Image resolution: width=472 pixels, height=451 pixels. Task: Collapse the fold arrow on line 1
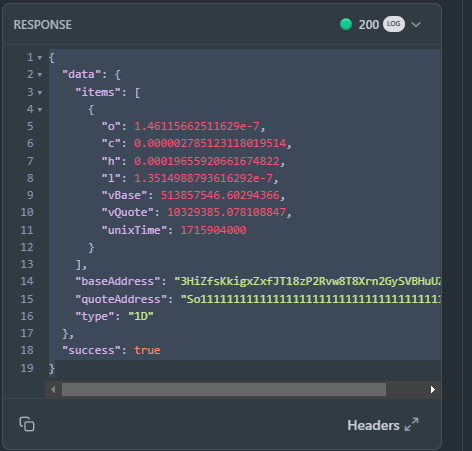pyautogui.click(x=40, y=58)
